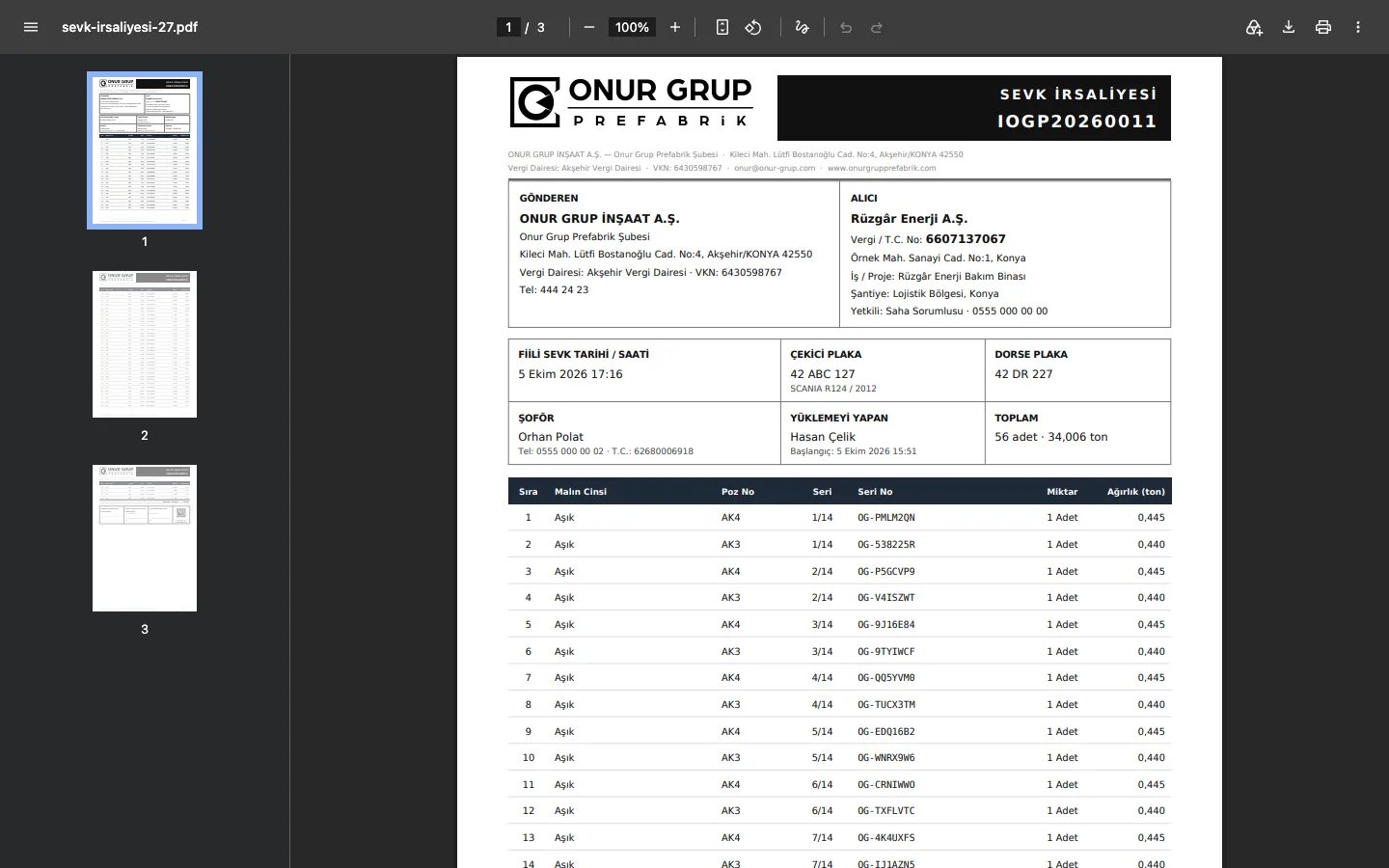Click serial number OG-4K4UXFS
Viewport: 1389px width, 868px height.
886,838
